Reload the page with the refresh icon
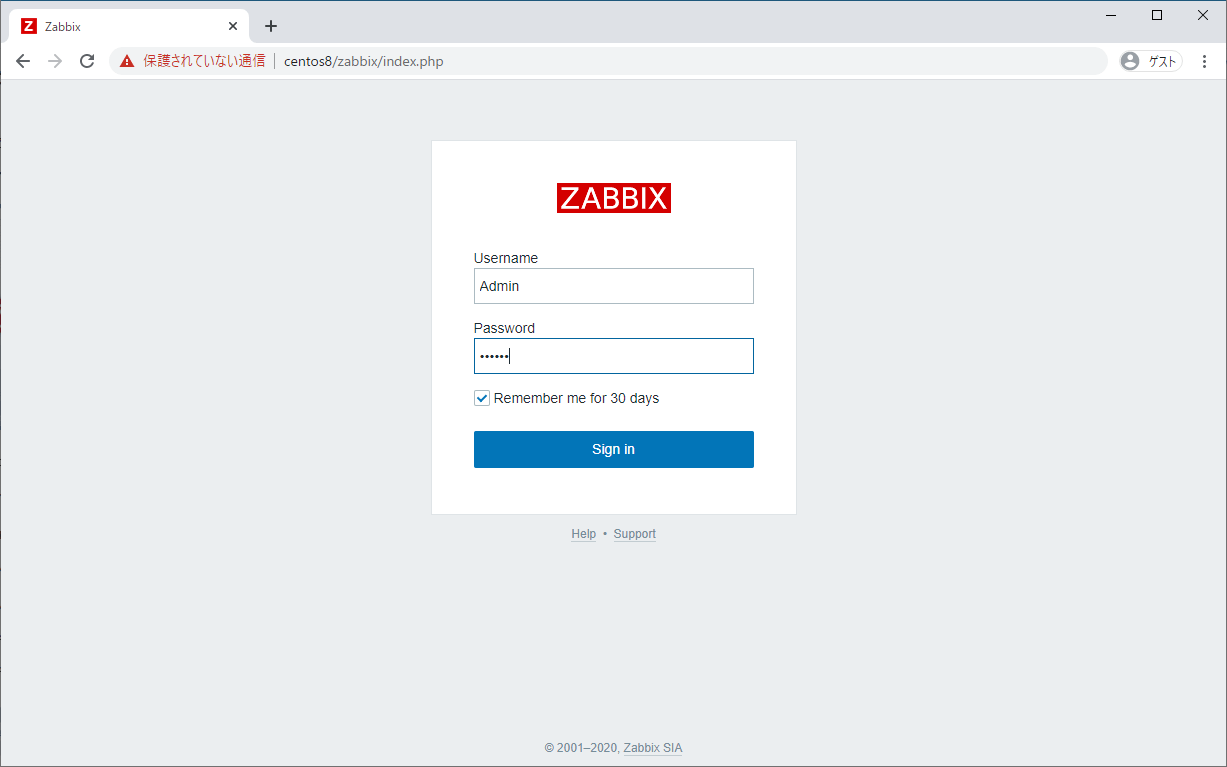This screenshot has width=1227, height=767. [x=87, y=61]
